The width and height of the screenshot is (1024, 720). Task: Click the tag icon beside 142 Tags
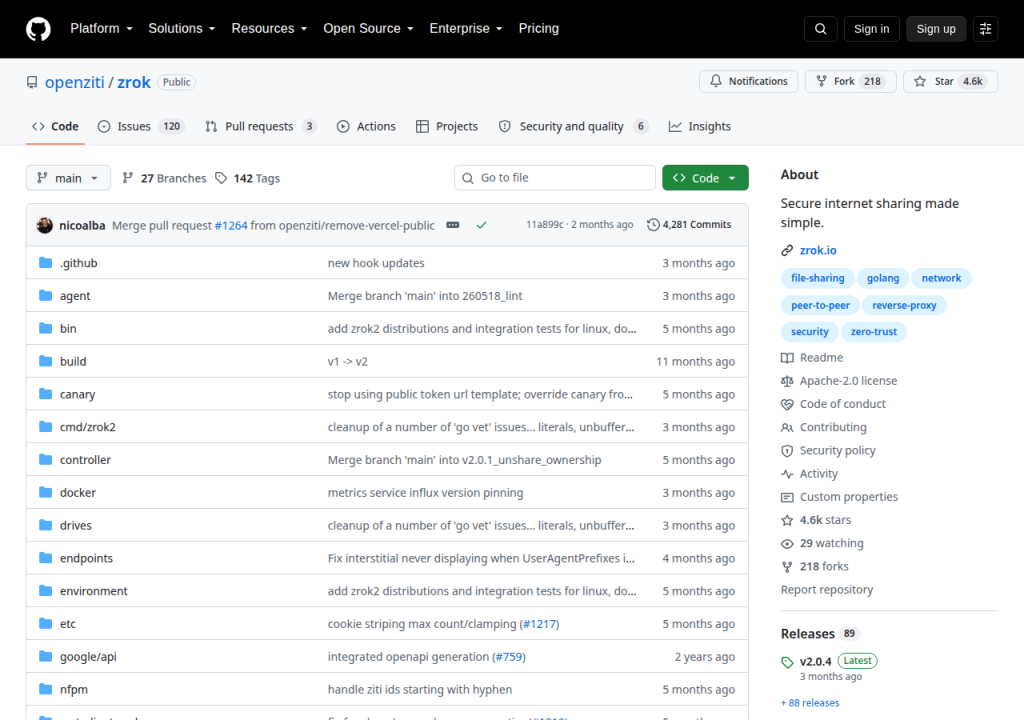pyautogui.click(x=221, y=178)
